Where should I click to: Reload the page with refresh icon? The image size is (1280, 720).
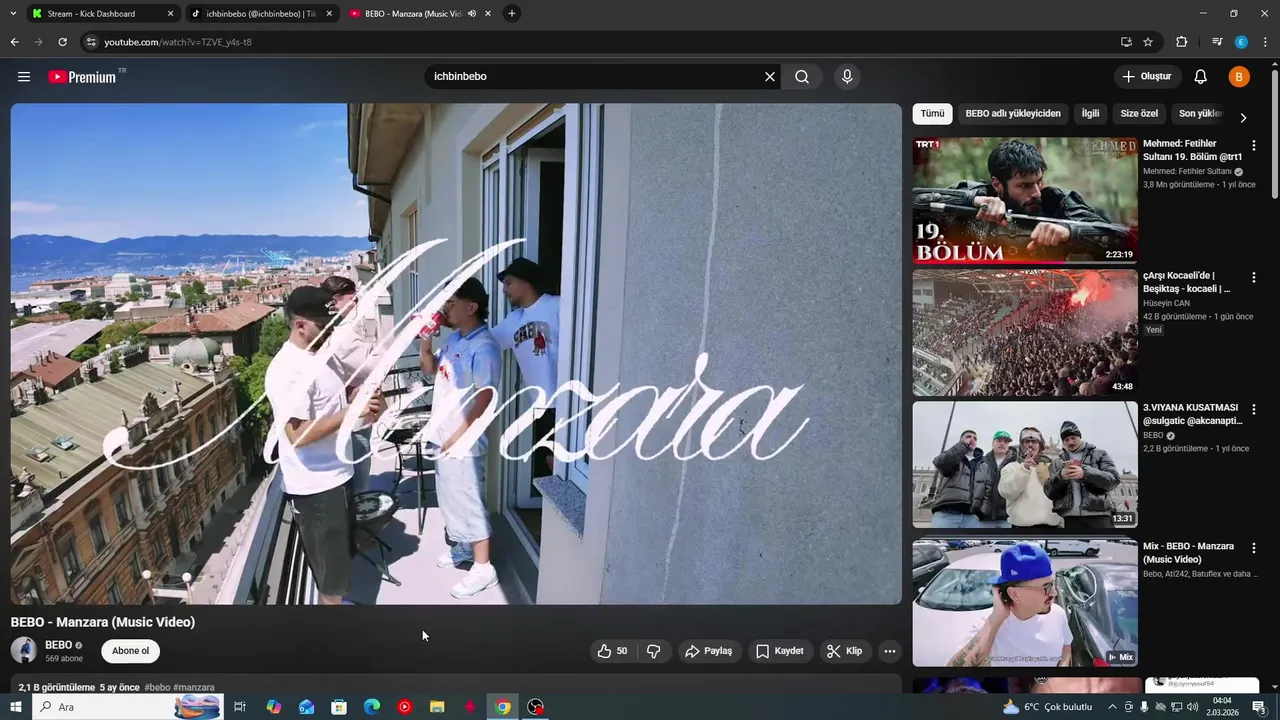(62, 42)
